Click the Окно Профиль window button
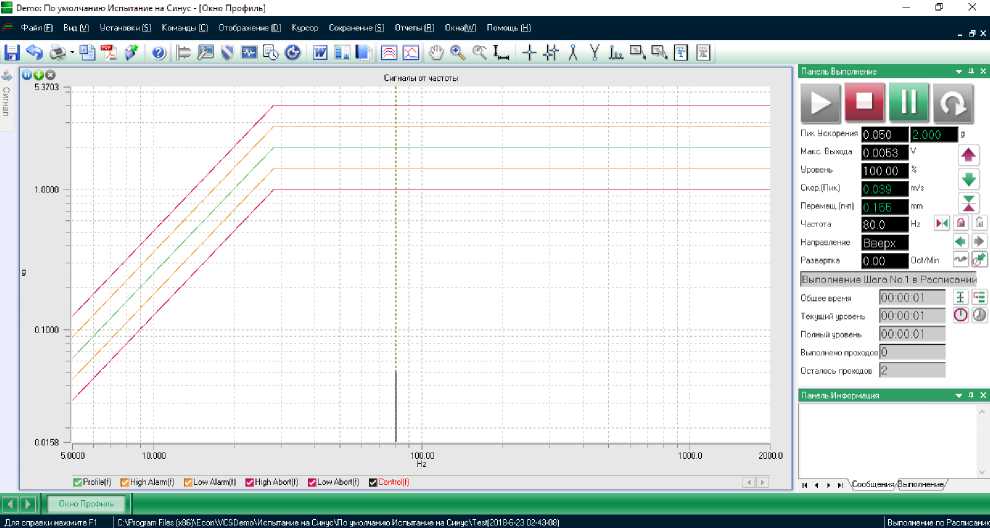 coord(85,503)
